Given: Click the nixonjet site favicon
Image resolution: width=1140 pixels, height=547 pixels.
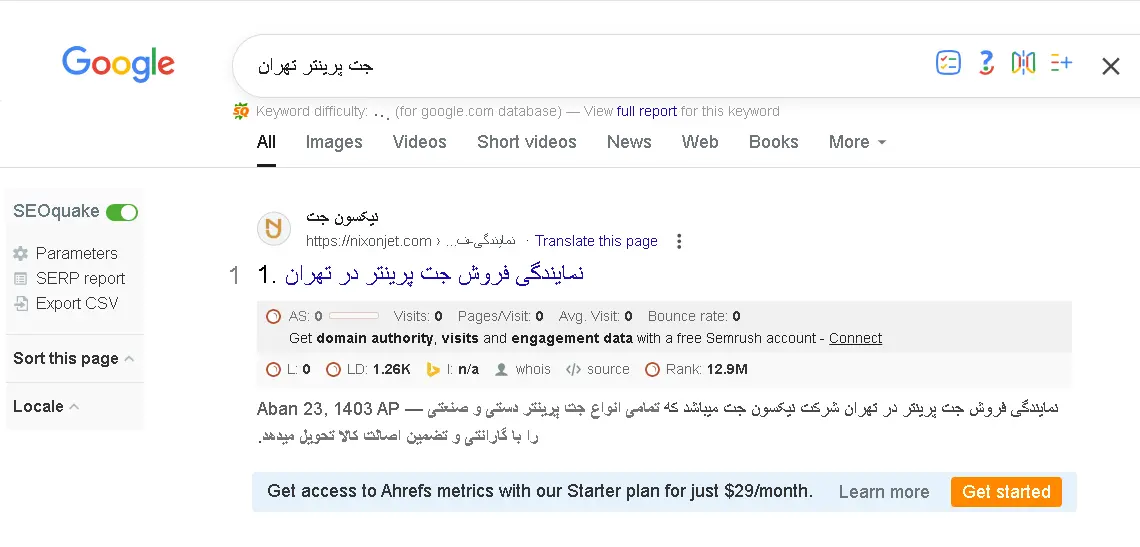Looking at the screenshot, I should coord(274,229).
